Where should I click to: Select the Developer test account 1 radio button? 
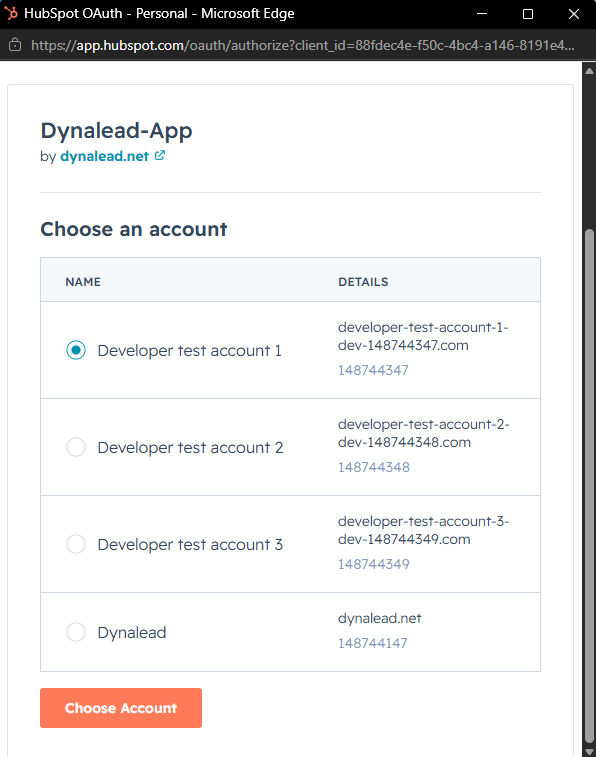(76, 350)
